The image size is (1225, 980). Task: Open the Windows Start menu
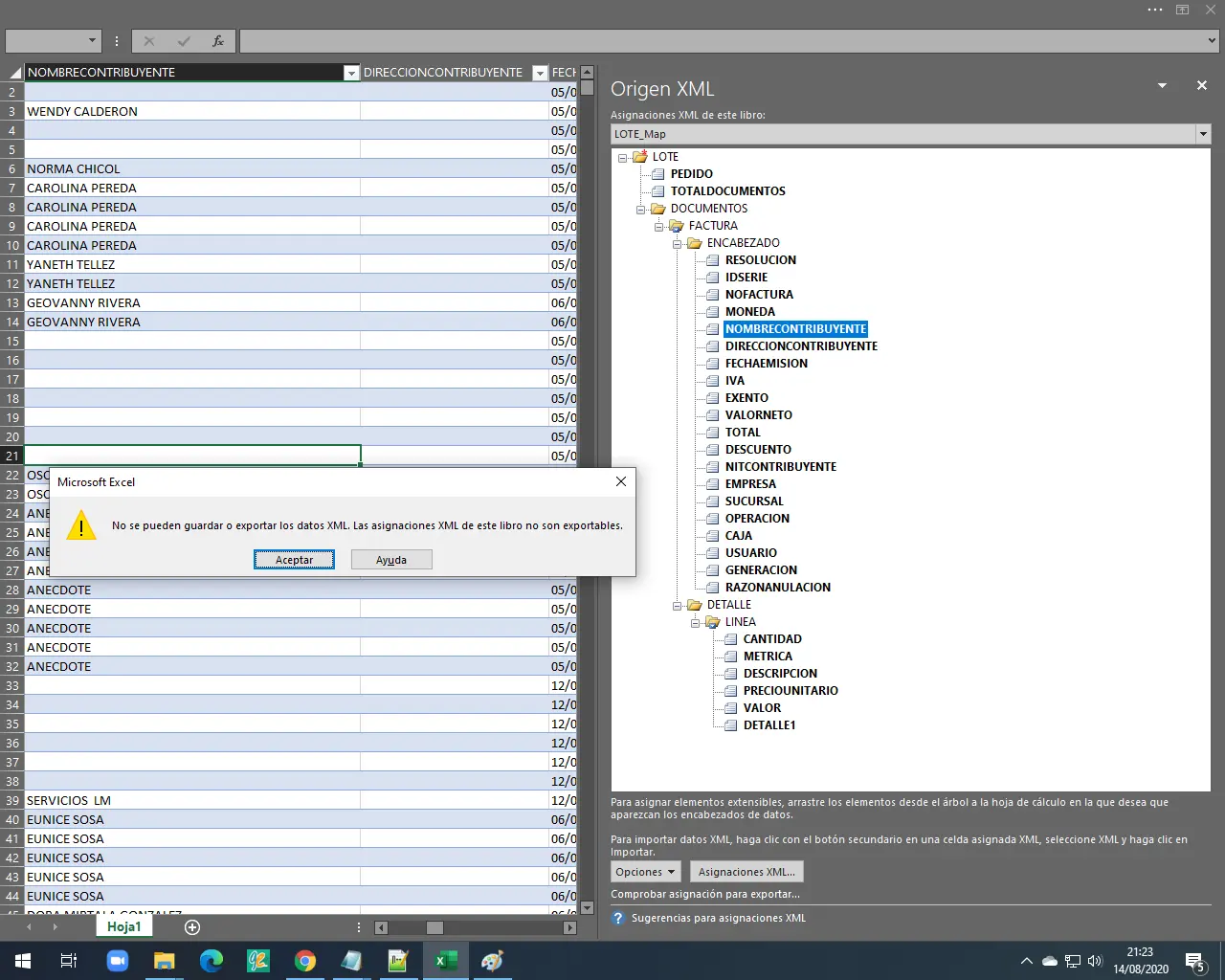(x=23, y=961)
